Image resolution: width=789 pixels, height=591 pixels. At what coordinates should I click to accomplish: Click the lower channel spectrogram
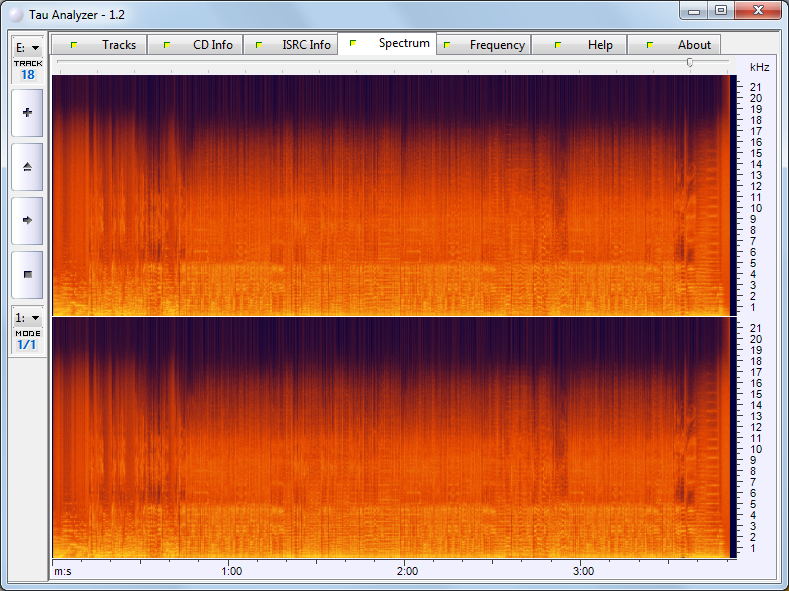390,438
